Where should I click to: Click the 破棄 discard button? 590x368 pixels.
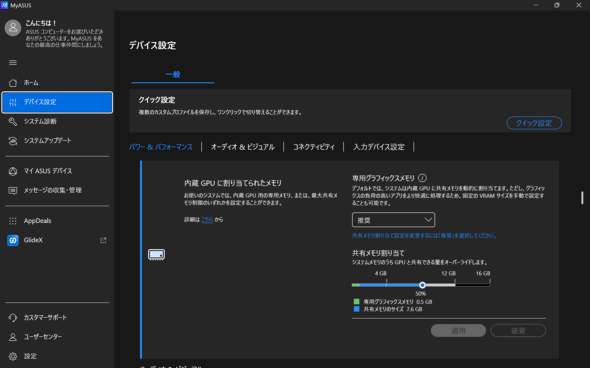518,331
